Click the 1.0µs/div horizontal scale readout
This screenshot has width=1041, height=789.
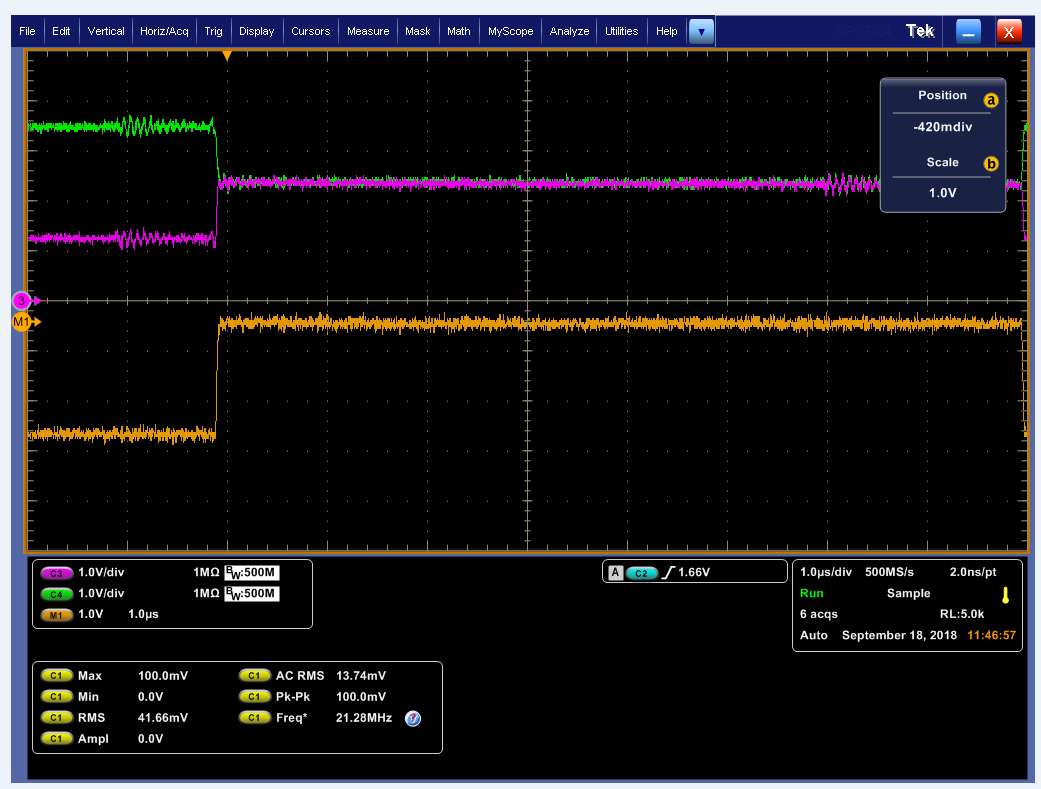click(x=825, y=572)
